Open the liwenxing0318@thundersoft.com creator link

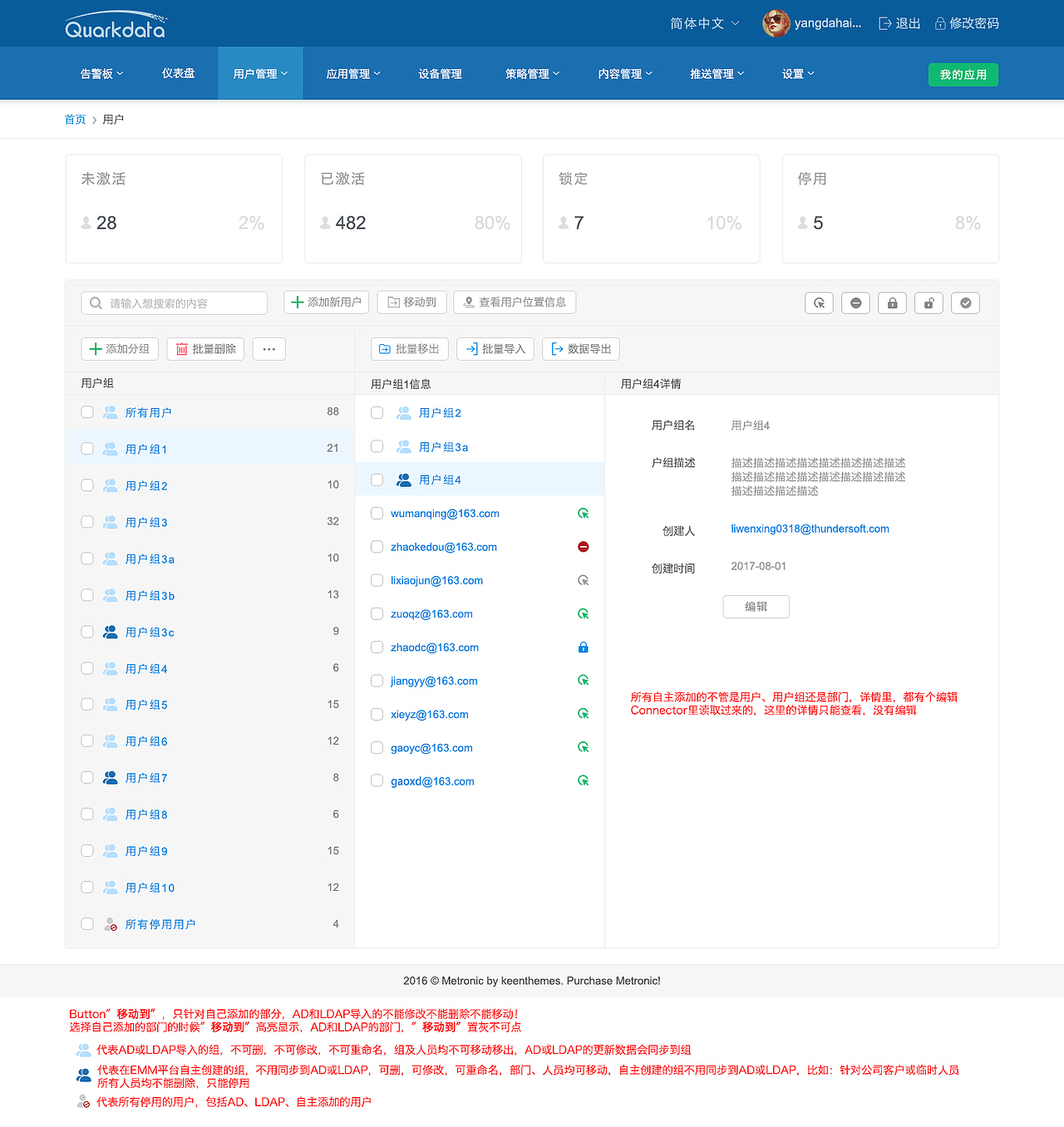click(810, 529)
